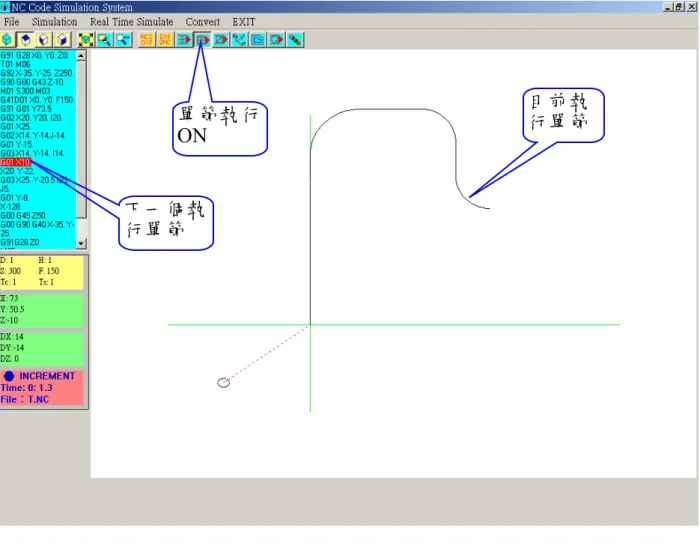This screenshot has width=700, height=543.
Task: Select highlighted red line 'G01 X10.'
Action: [16, 162]
